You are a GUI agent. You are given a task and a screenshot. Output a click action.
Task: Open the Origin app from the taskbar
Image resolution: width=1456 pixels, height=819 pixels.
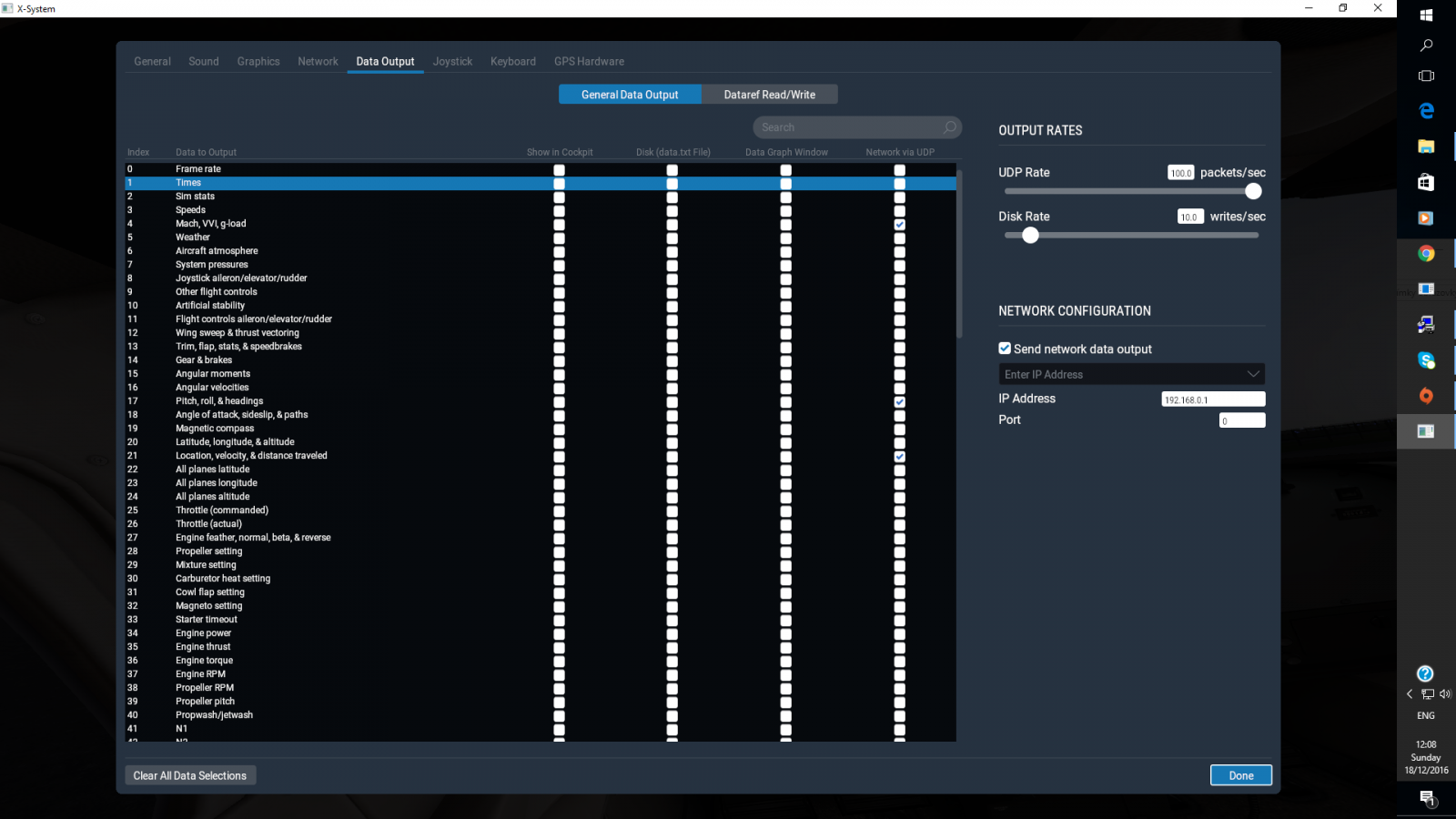point(1426,396)
